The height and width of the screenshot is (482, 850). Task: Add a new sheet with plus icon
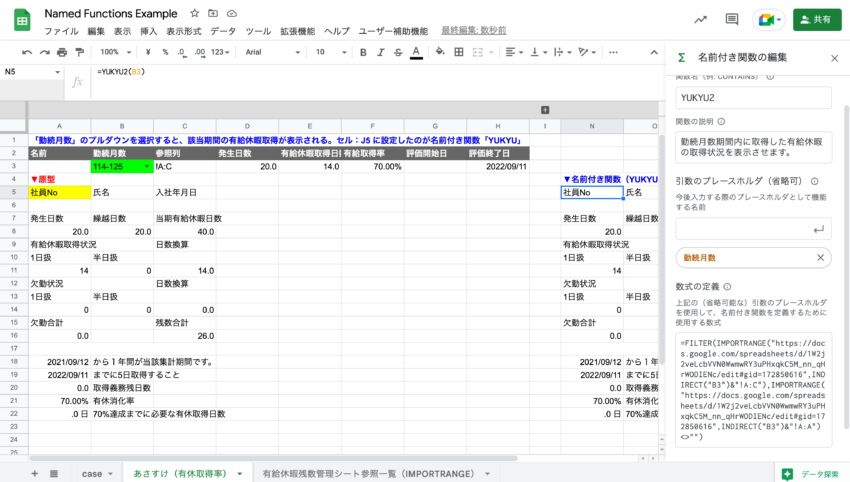click(x=34, y=473)
